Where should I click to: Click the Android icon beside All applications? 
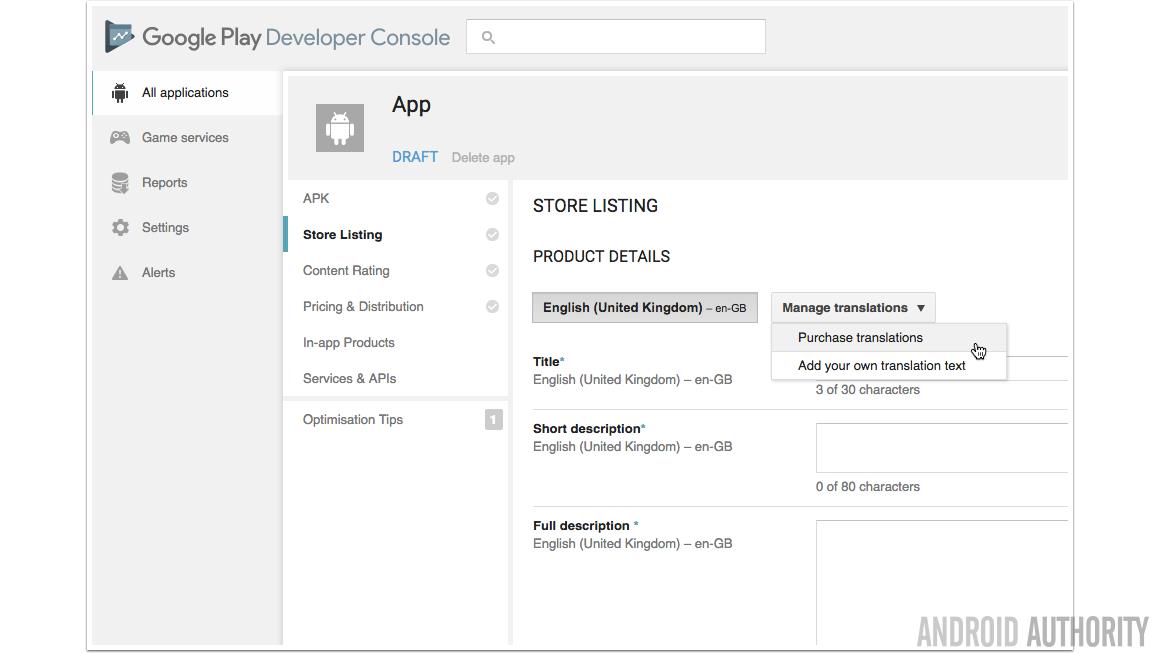(x=120, y=93)
